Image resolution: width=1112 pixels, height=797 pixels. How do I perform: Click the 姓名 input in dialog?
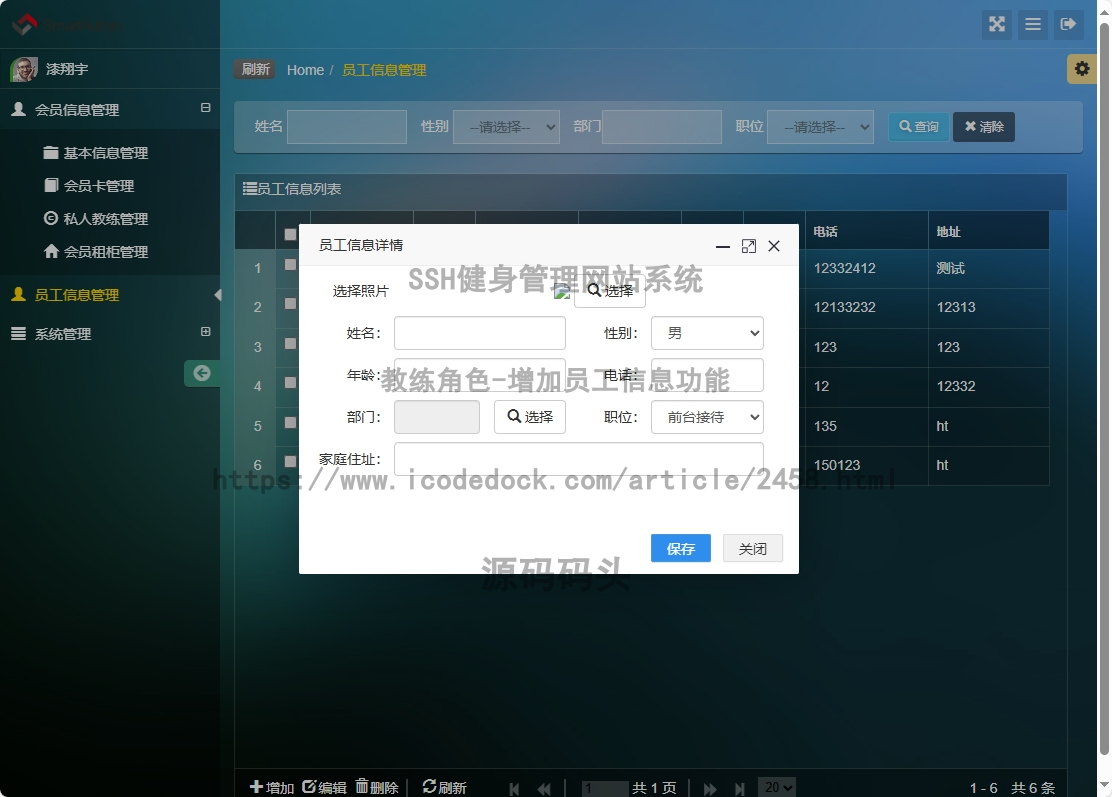(x=479, y=333)
